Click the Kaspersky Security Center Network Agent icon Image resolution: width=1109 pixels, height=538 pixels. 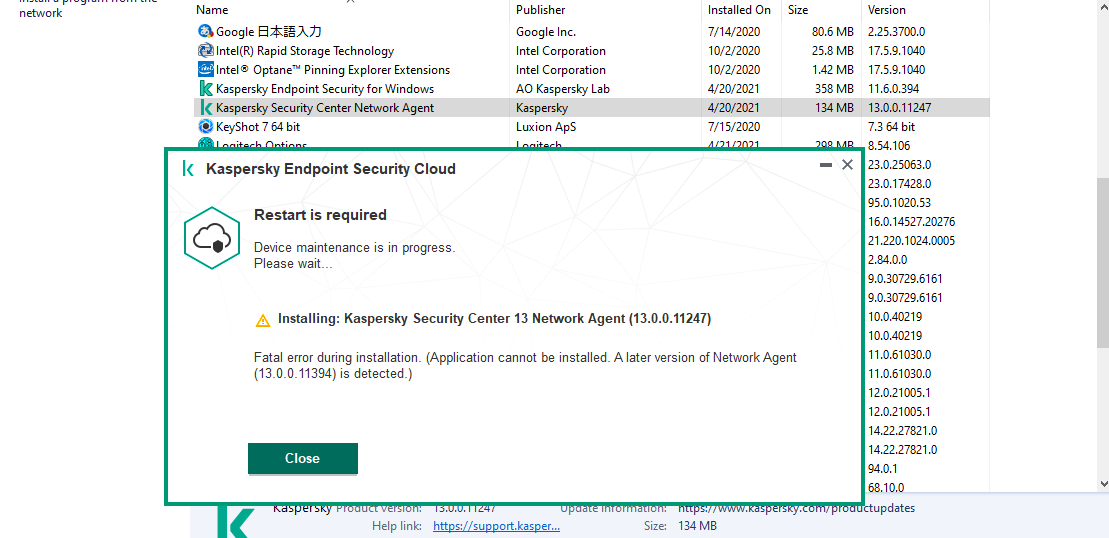205,107
